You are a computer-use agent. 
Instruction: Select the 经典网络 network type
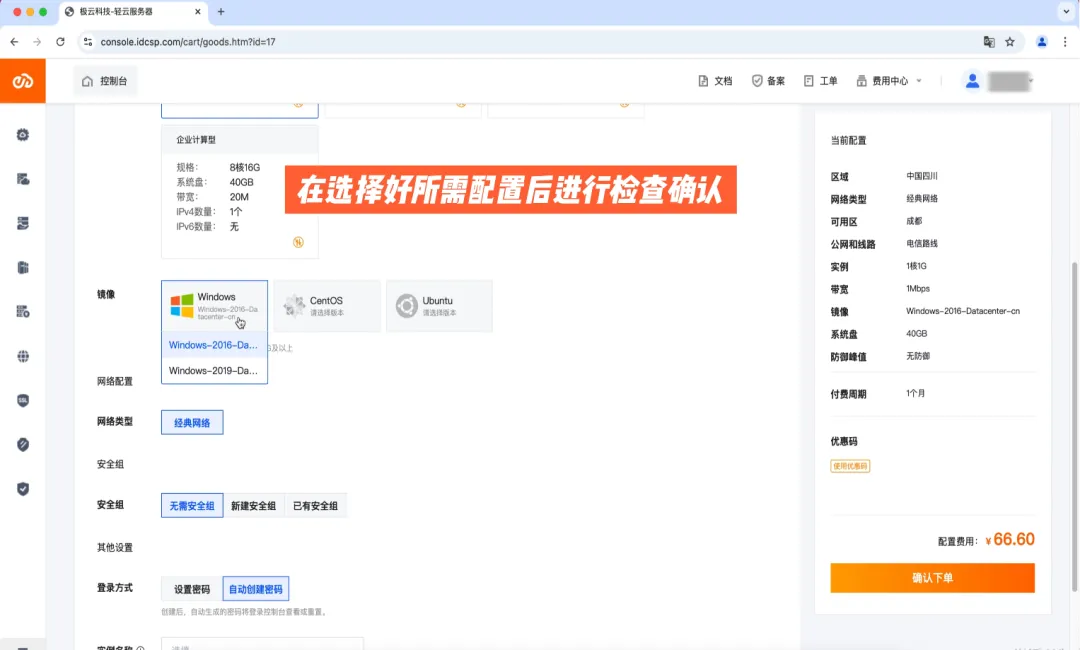[192, 423]
